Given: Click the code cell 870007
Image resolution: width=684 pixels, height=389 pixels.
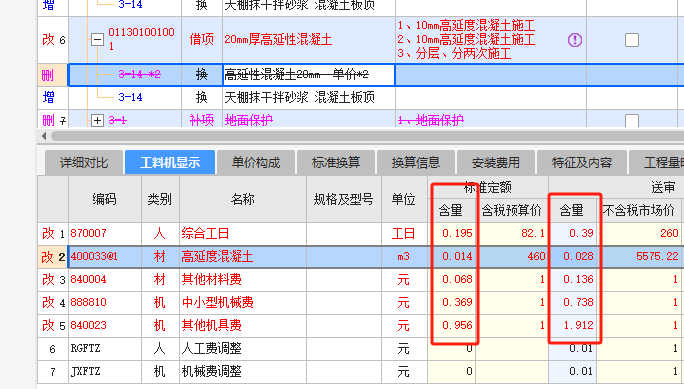Looking at the screenshot, I should [x=105, y=233].
